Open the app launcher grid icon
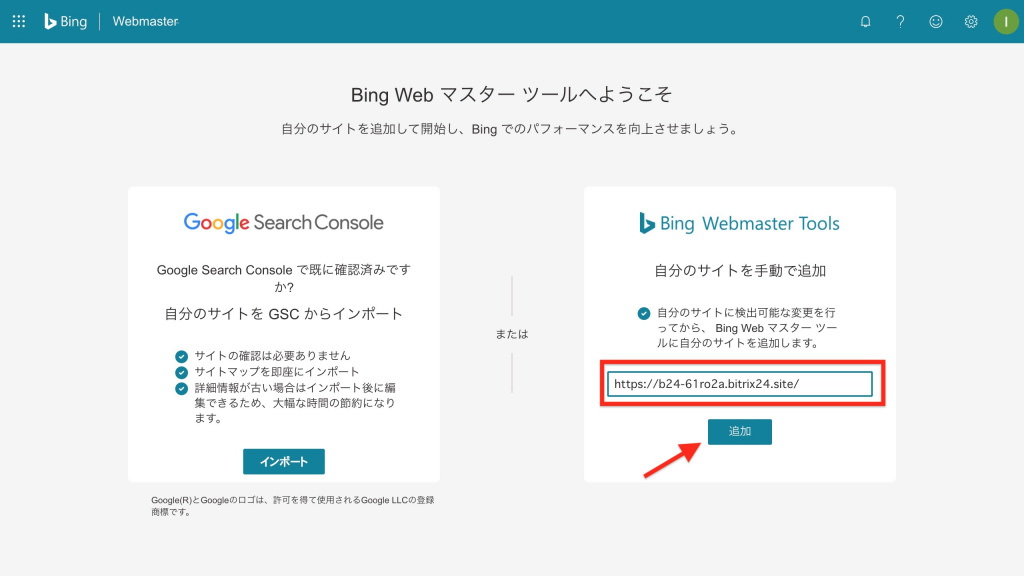Screen dimensions: 1024x576 point(19,22)
